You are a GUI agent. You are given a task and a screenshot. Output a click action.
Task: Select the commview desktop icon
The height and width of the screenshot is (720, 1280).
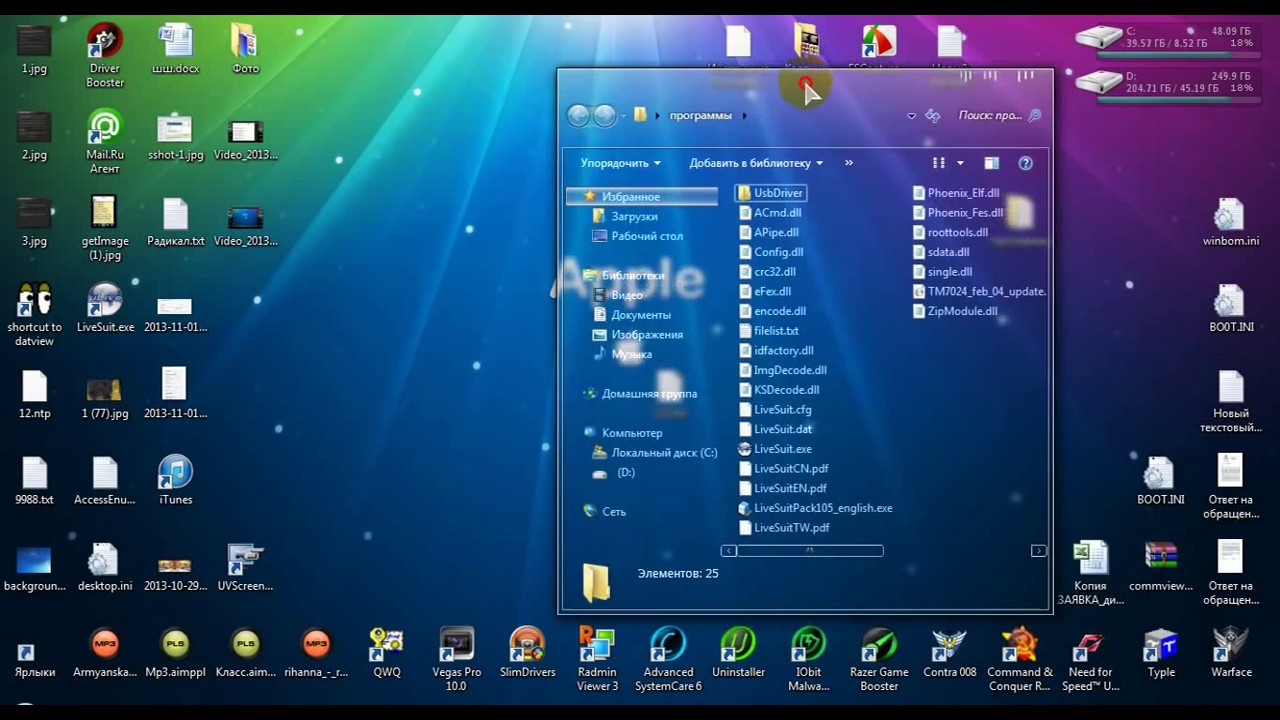tap(1160, 567)
